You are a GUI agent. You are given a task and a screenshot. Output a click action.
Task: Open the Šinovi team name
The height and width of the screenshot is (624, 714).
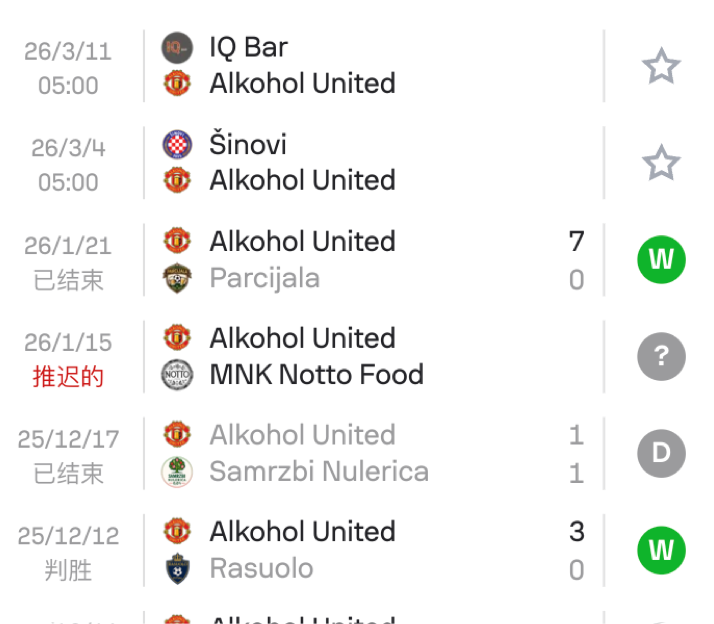[x=248, y=144]
